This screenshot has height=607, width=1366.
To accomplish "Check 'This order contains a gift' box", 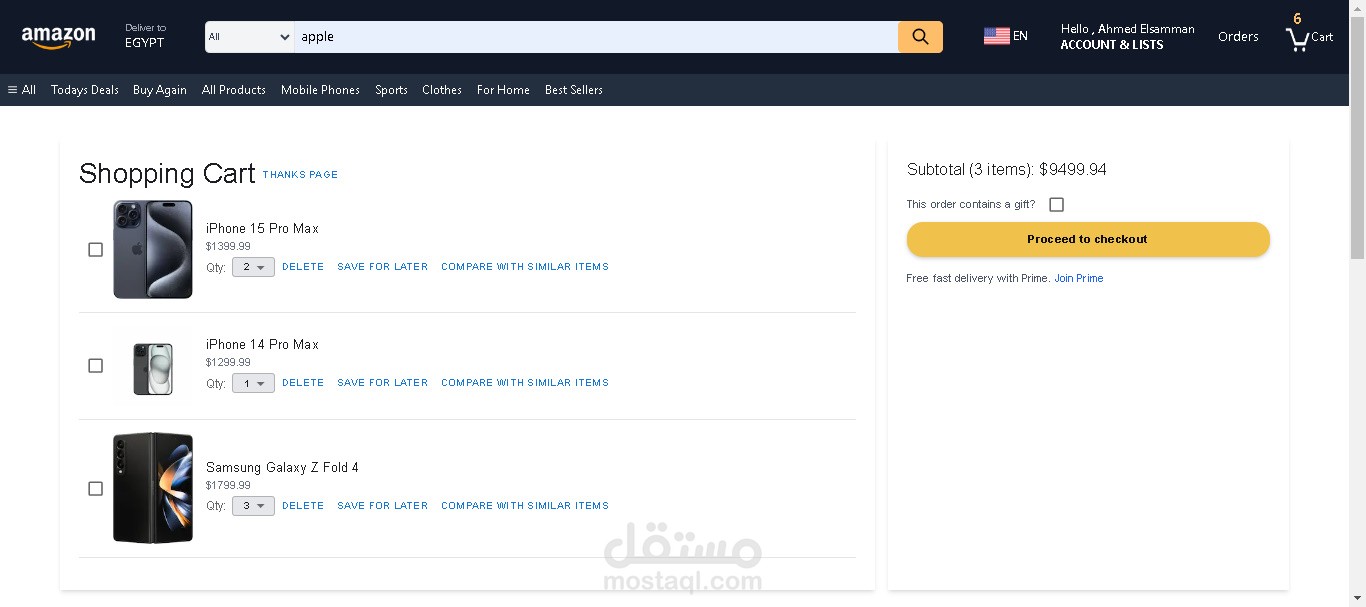I will click(1056, 204).
